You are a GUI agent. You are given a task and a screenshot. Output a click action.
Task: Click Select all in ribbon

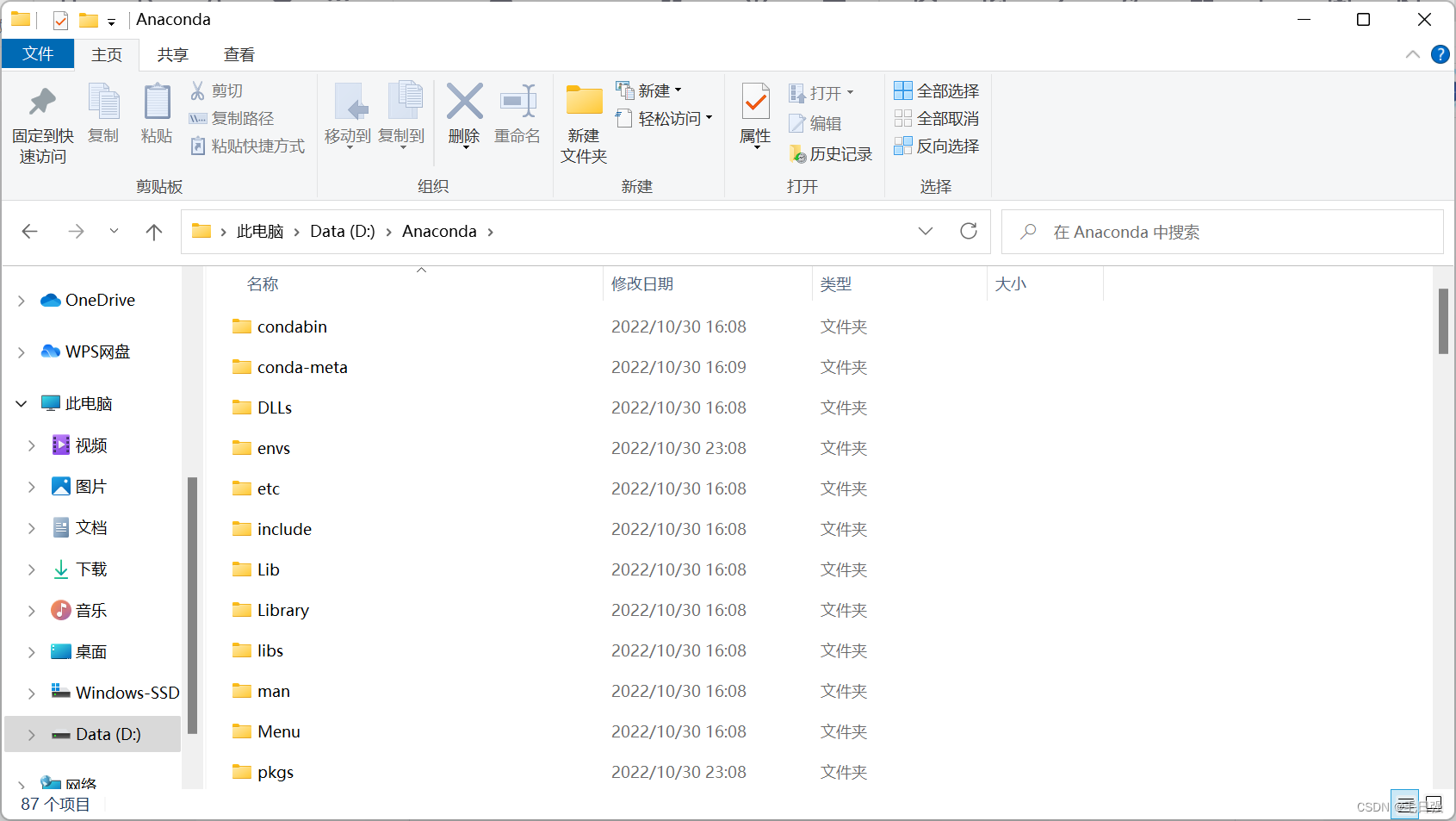(x=937, y=90)
